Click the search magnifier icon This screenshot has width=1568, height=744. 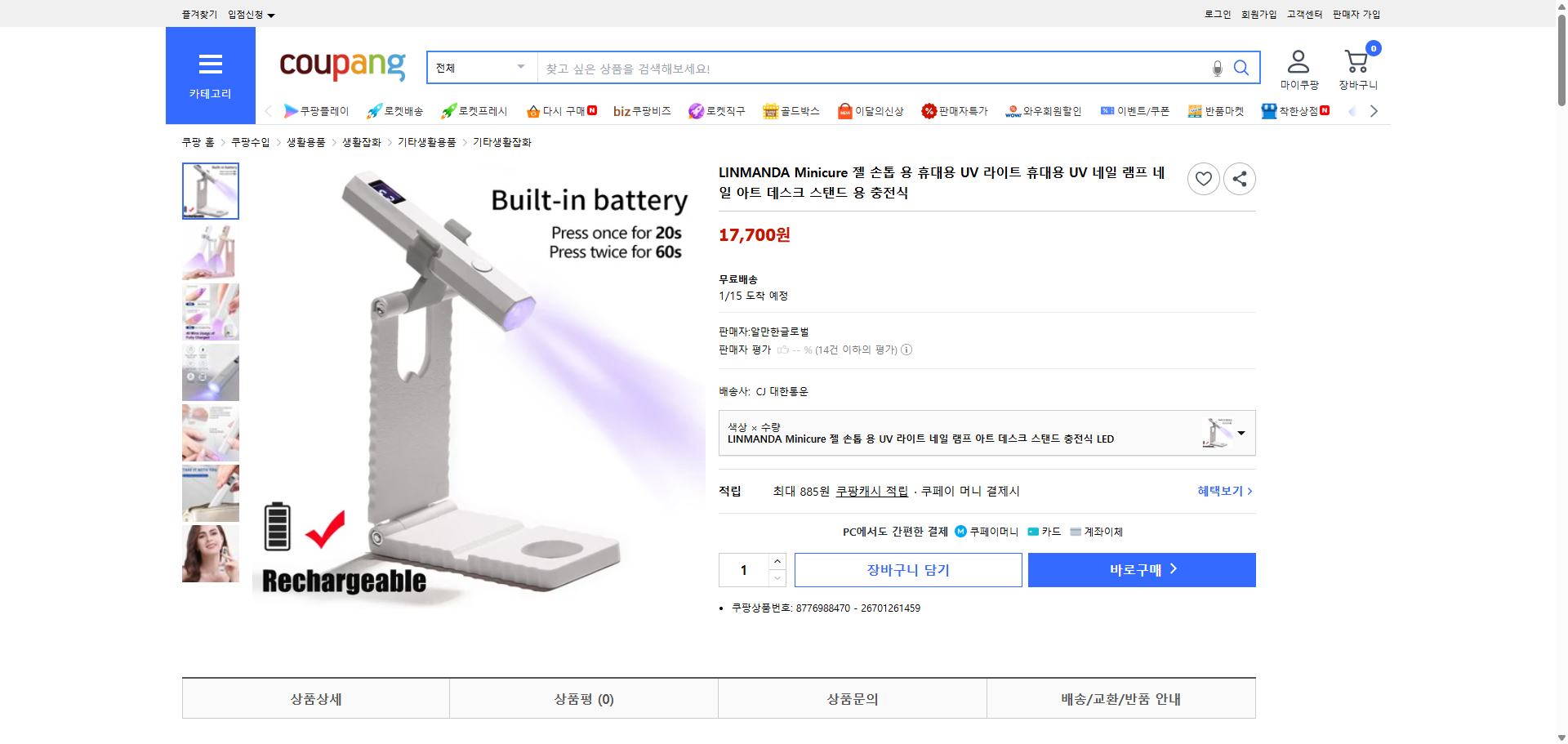pos(1241,68)
